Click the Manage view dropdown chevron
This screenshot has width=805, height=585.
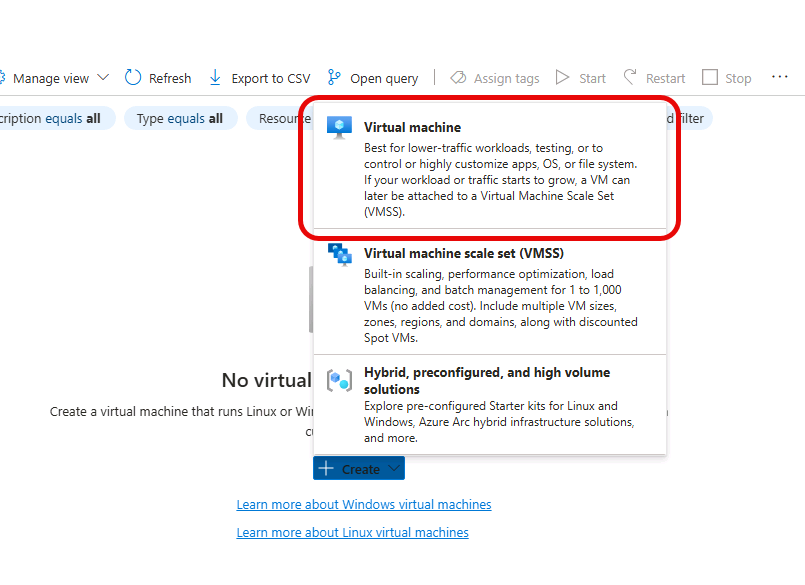[x=103, y=78]
